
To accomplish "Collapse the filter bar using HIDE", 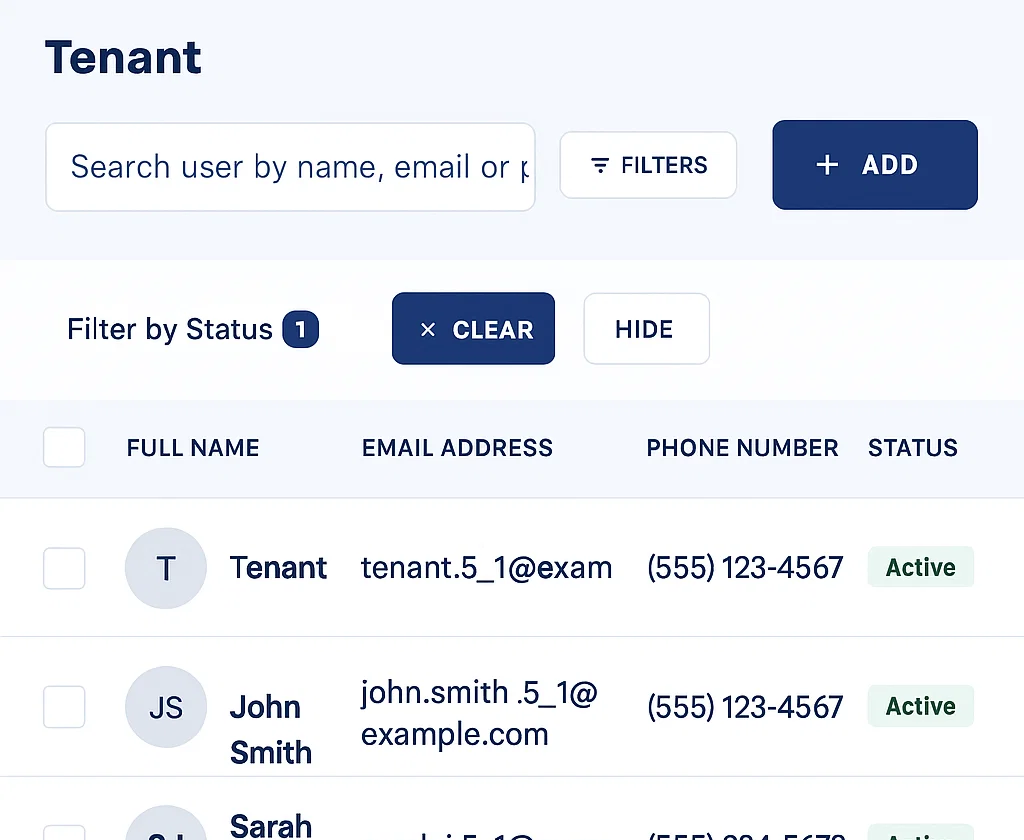I will tap(646, 329).
